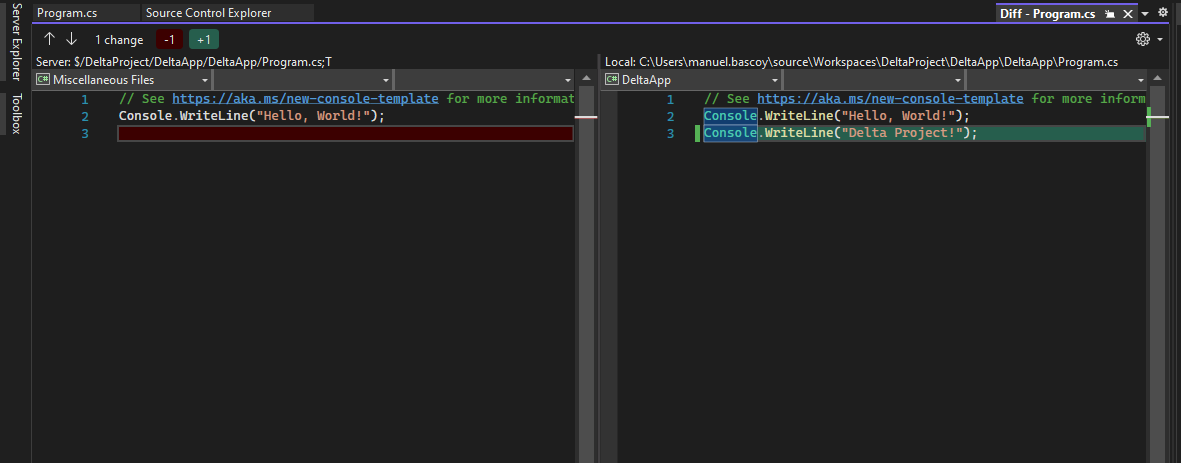Click the green +1 additions badge
The image size is (1181, 463).
coord(203,40)
